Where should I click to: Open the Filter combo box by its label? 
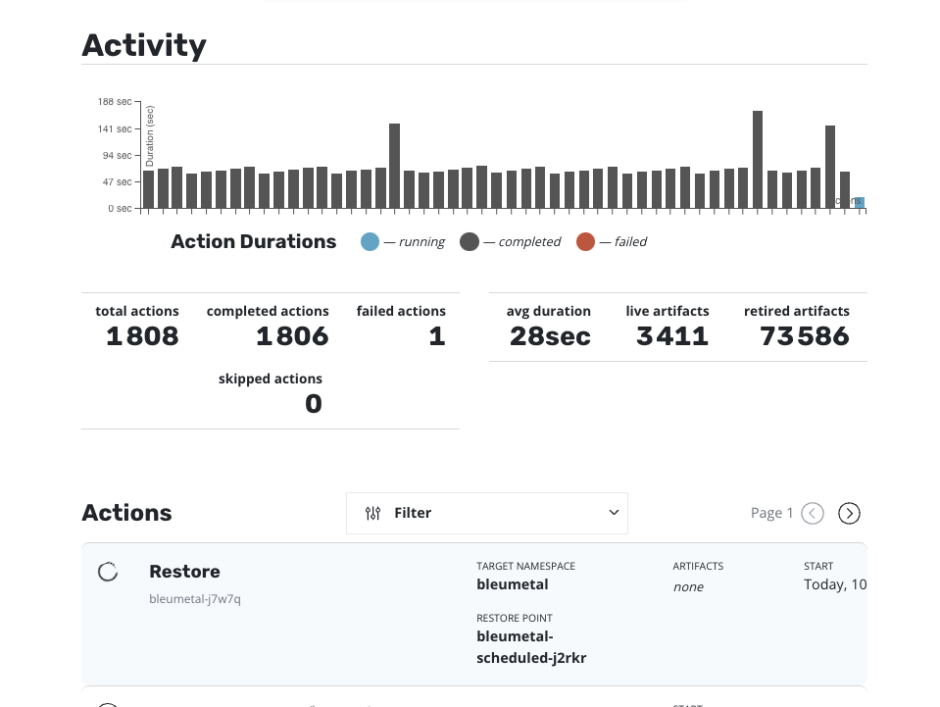tap(412, 513)
